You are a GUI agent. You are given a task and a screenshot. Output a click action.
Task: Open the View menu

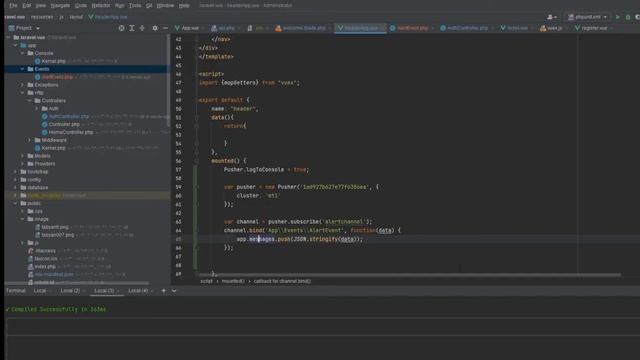point(40,6)
